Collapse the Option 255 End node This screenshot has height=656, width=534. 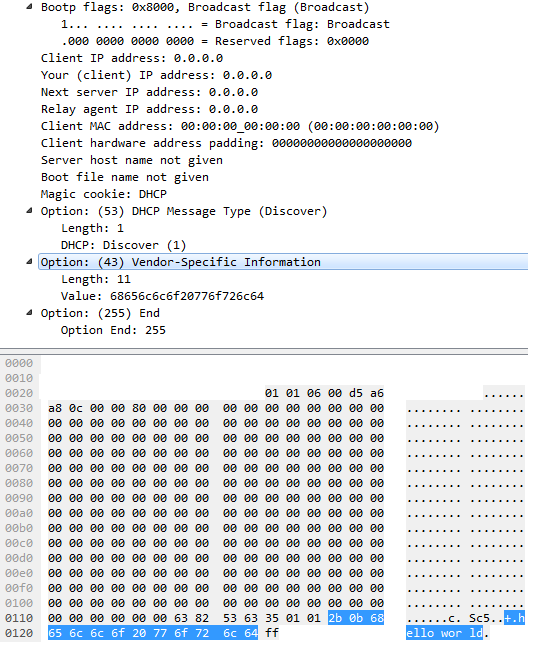[x=29, y=313]
